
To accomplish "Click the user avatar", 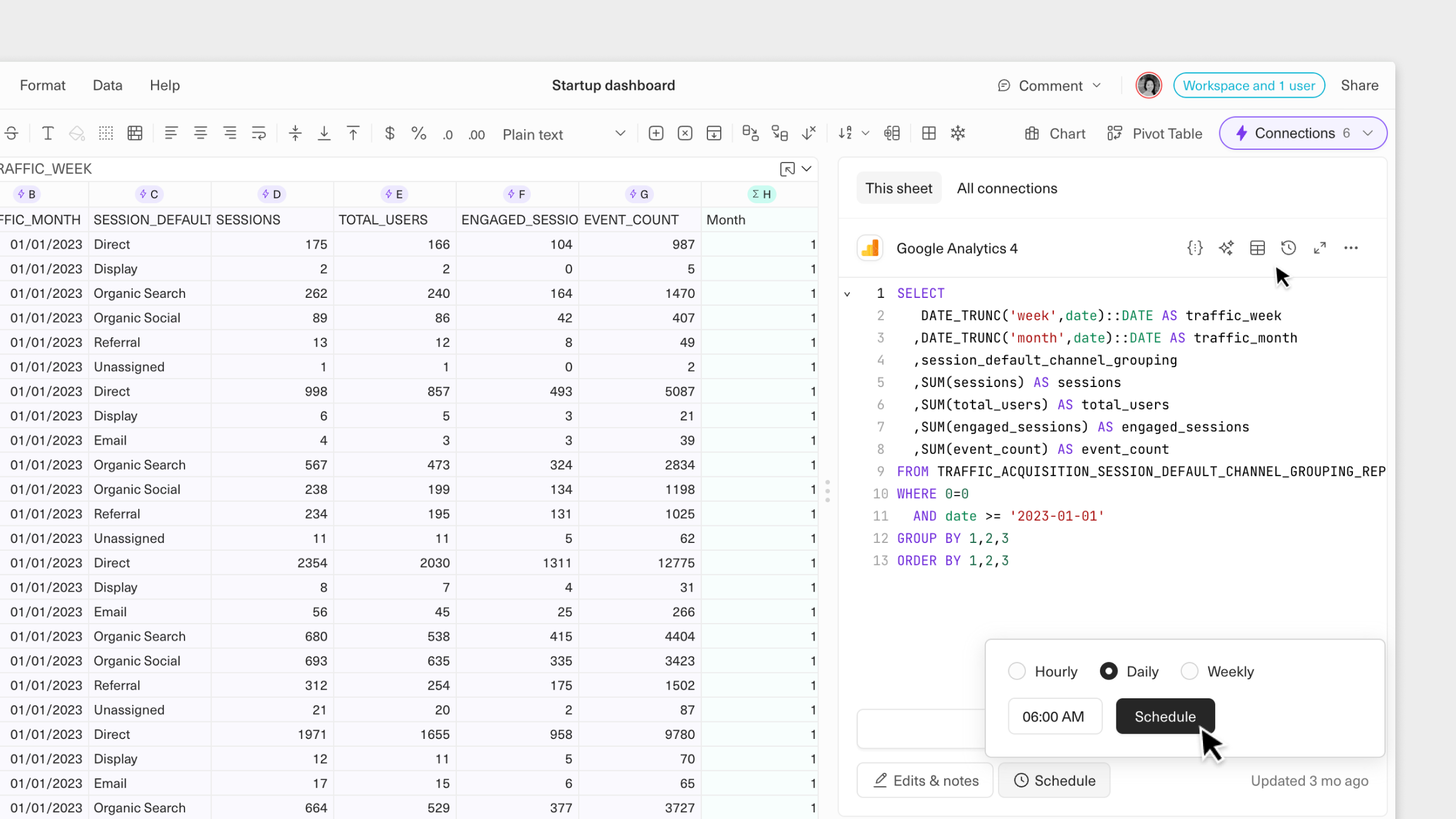I will 1148,86.
